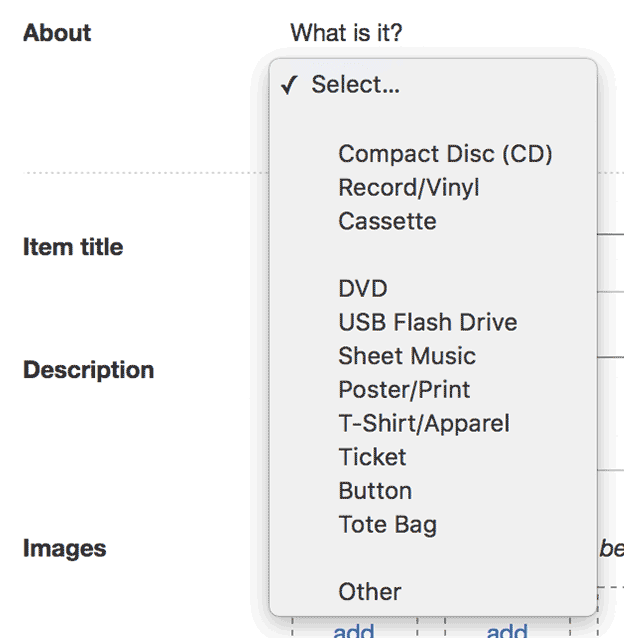Click the left add link under Images
The width and height of the screenshot is (624, 638).
pyautogui.click(x=354, y=630)
